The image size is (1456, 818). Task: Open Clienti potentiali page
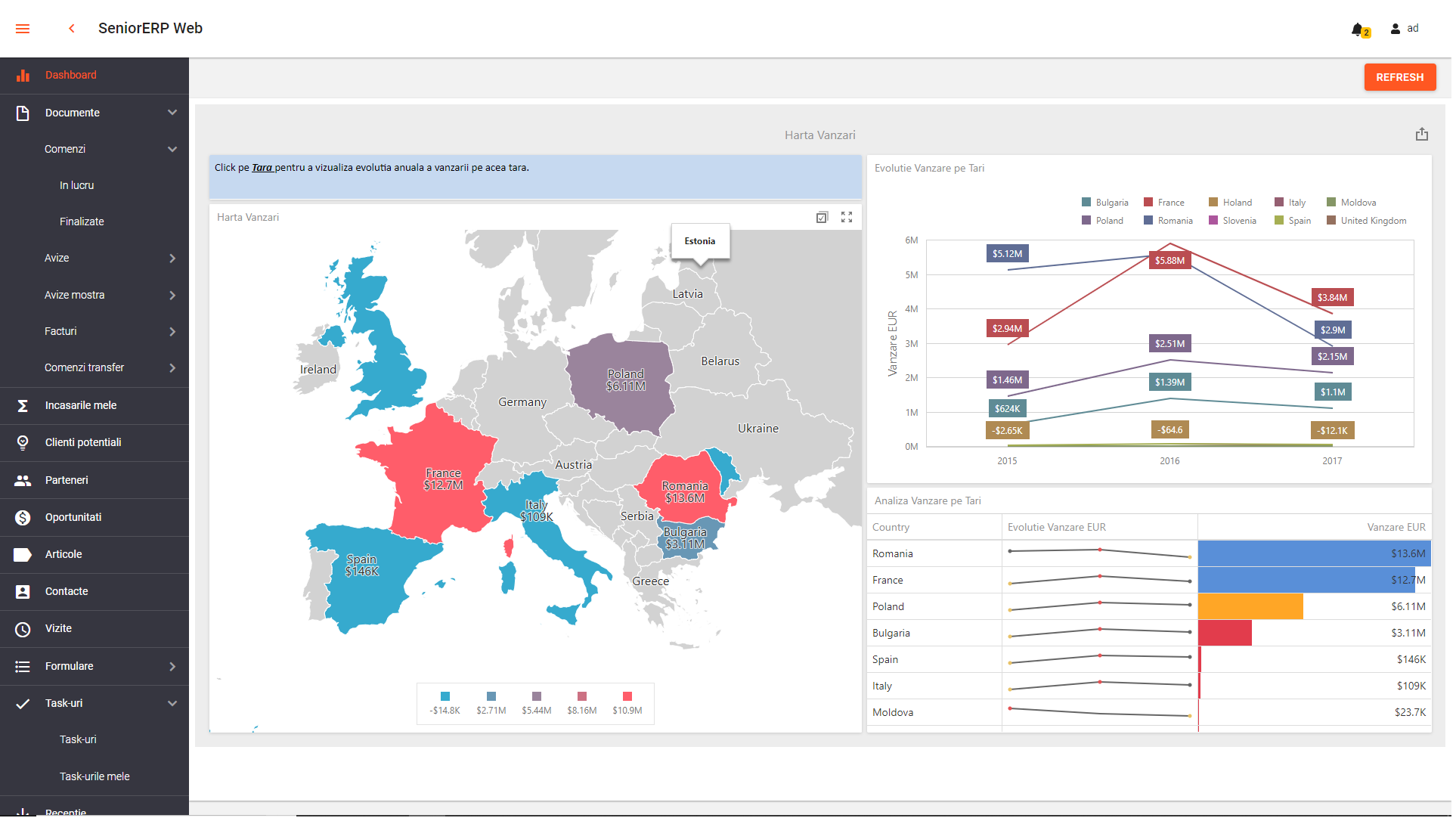click(83, 444)
